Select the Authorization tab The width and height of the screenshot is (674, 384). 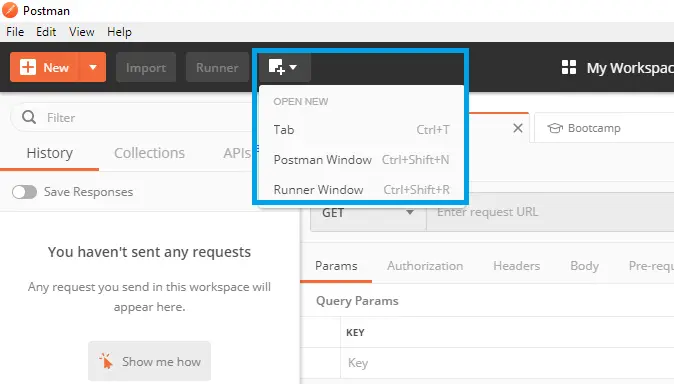tap(425, 266)
